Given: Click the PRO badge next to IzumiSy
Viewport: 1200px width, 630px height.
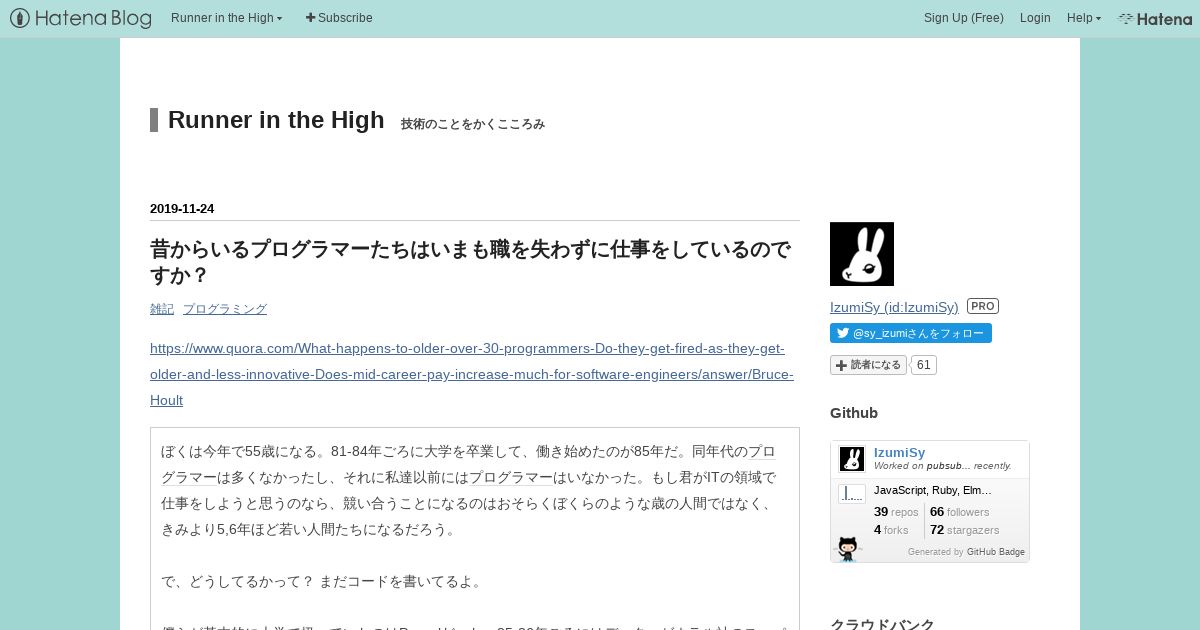Looking at the screenshot, I should click(983, 306).
